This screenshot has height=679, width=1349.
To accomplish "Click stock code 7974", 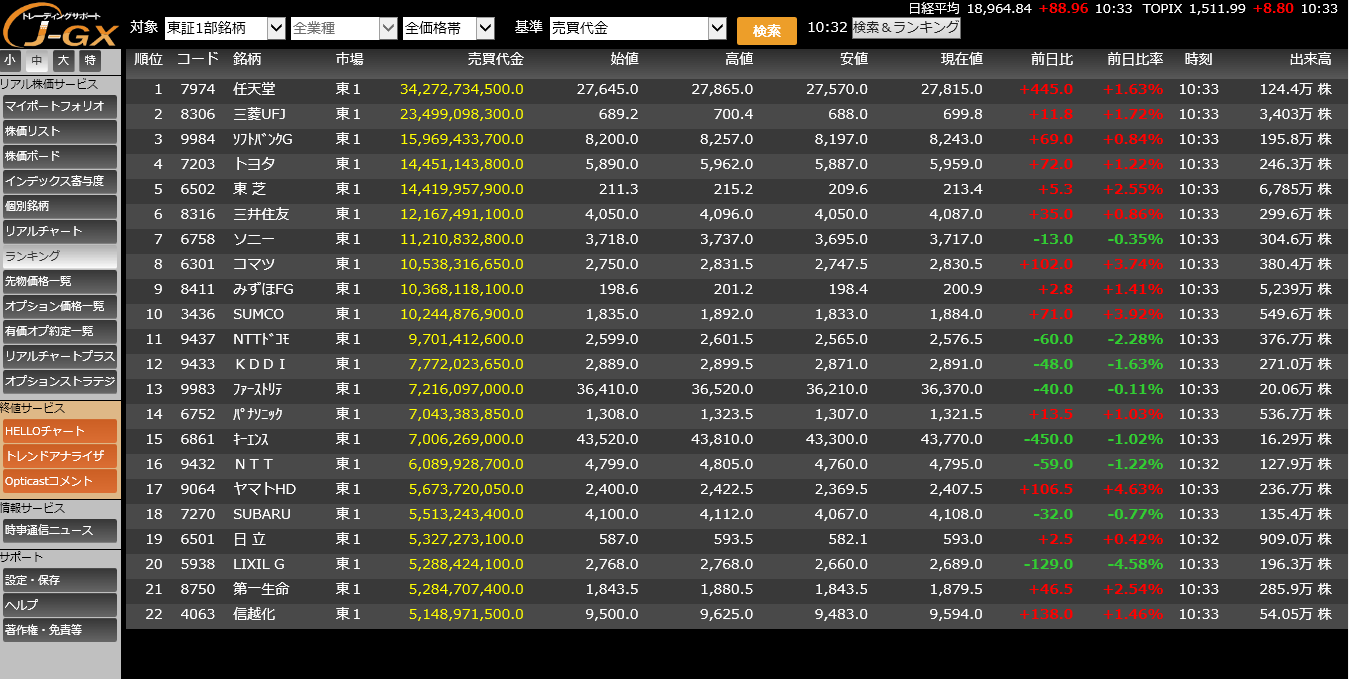I will click(198, 89).
